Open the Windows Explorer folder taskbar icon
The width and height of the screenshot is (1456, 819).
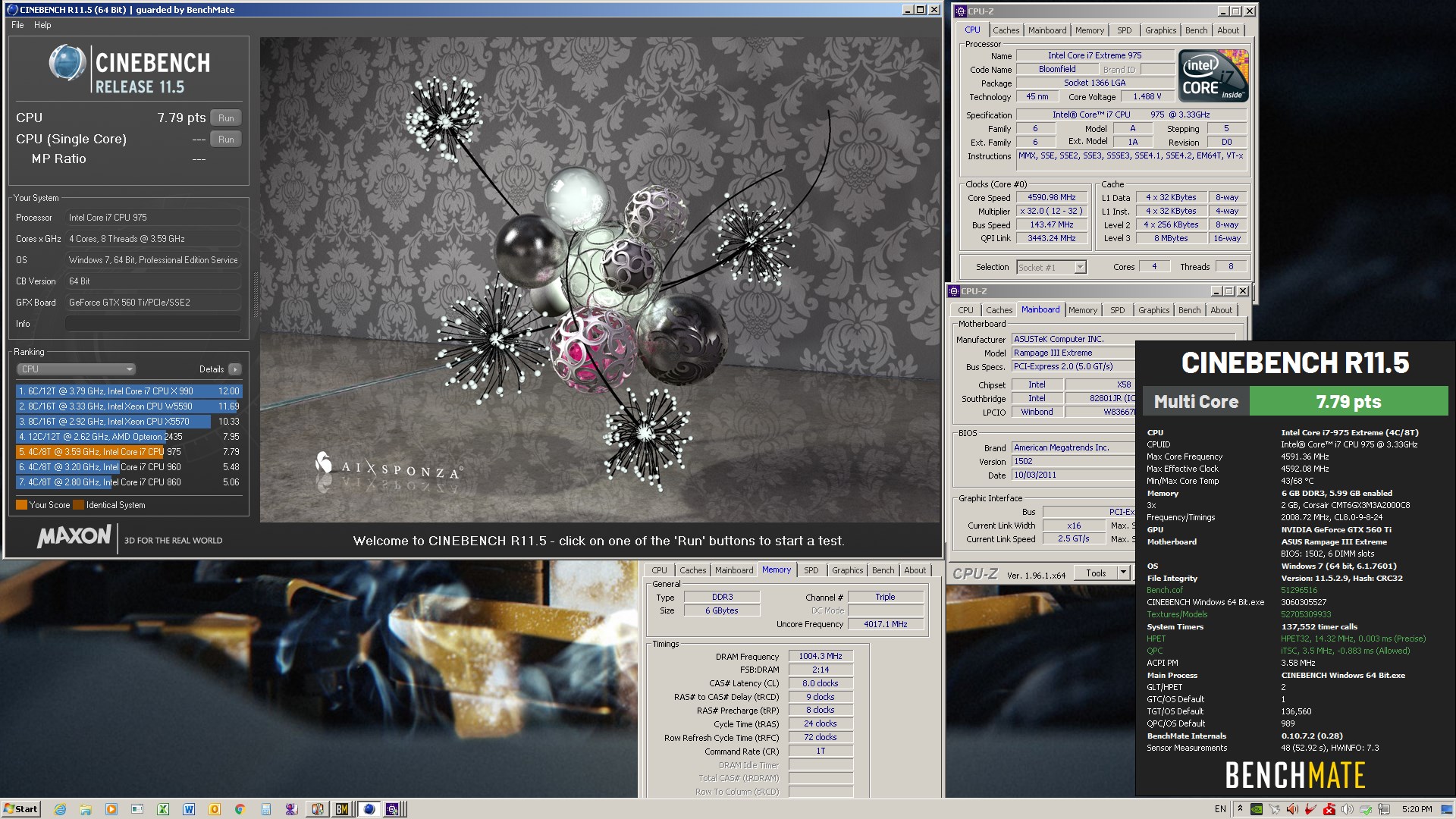click(x=86, y=809)
